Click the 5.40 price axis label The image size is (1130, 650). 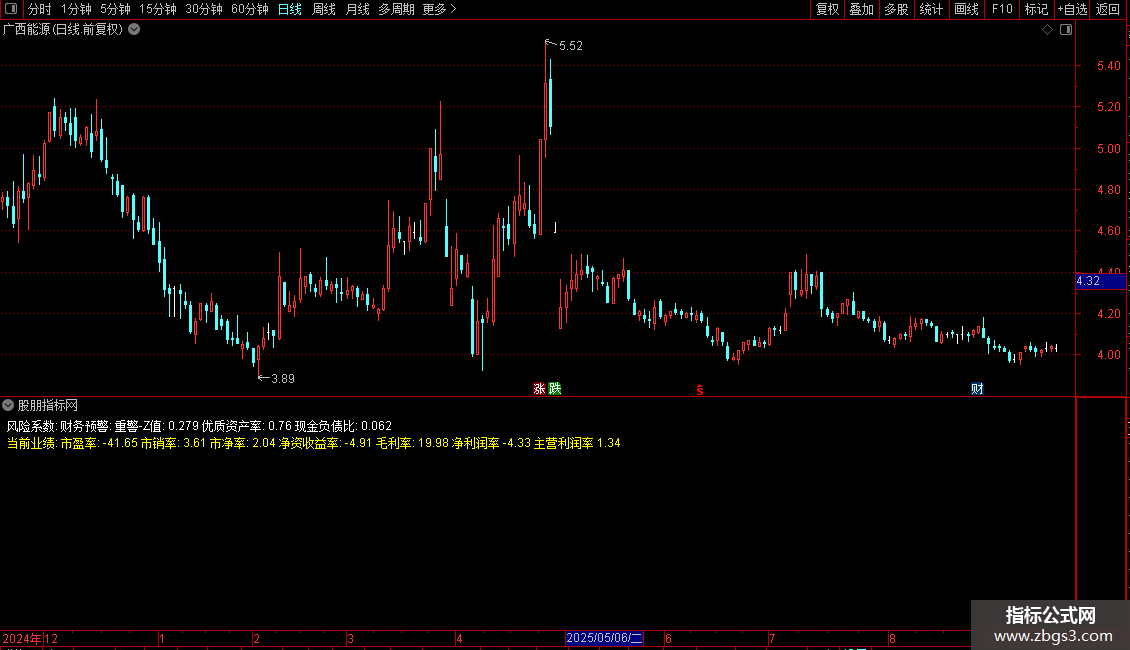(1108, 66)
